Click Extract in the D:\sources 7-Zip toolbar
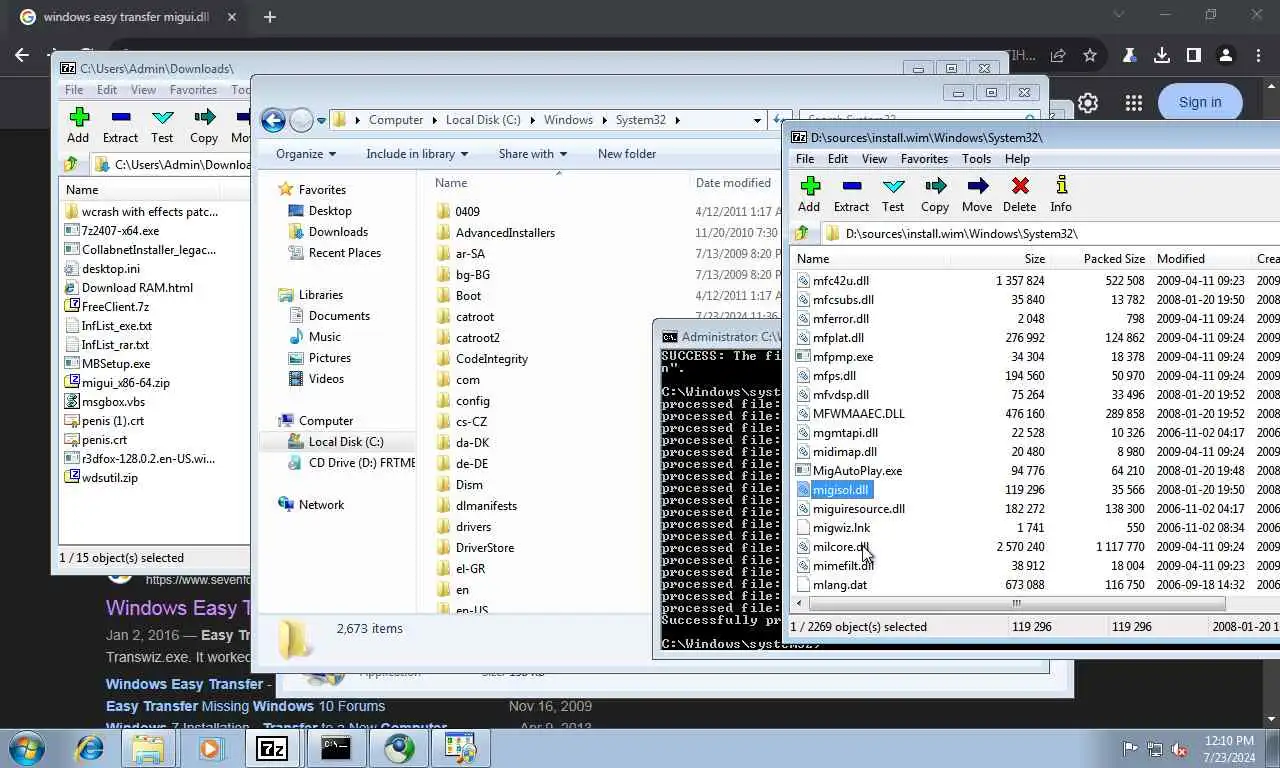Screen dimensions: 1280x768 851,194
